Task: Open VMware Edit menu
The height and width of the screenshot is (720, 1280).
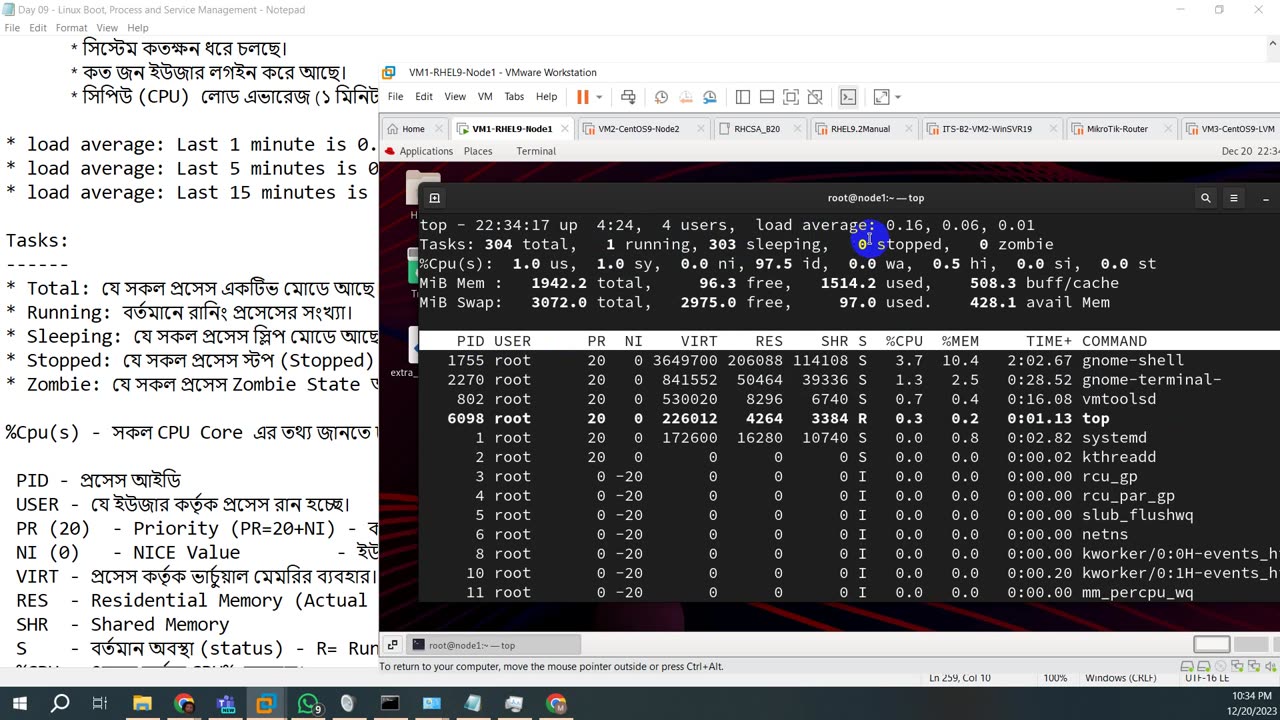Action: pos(424,97)
